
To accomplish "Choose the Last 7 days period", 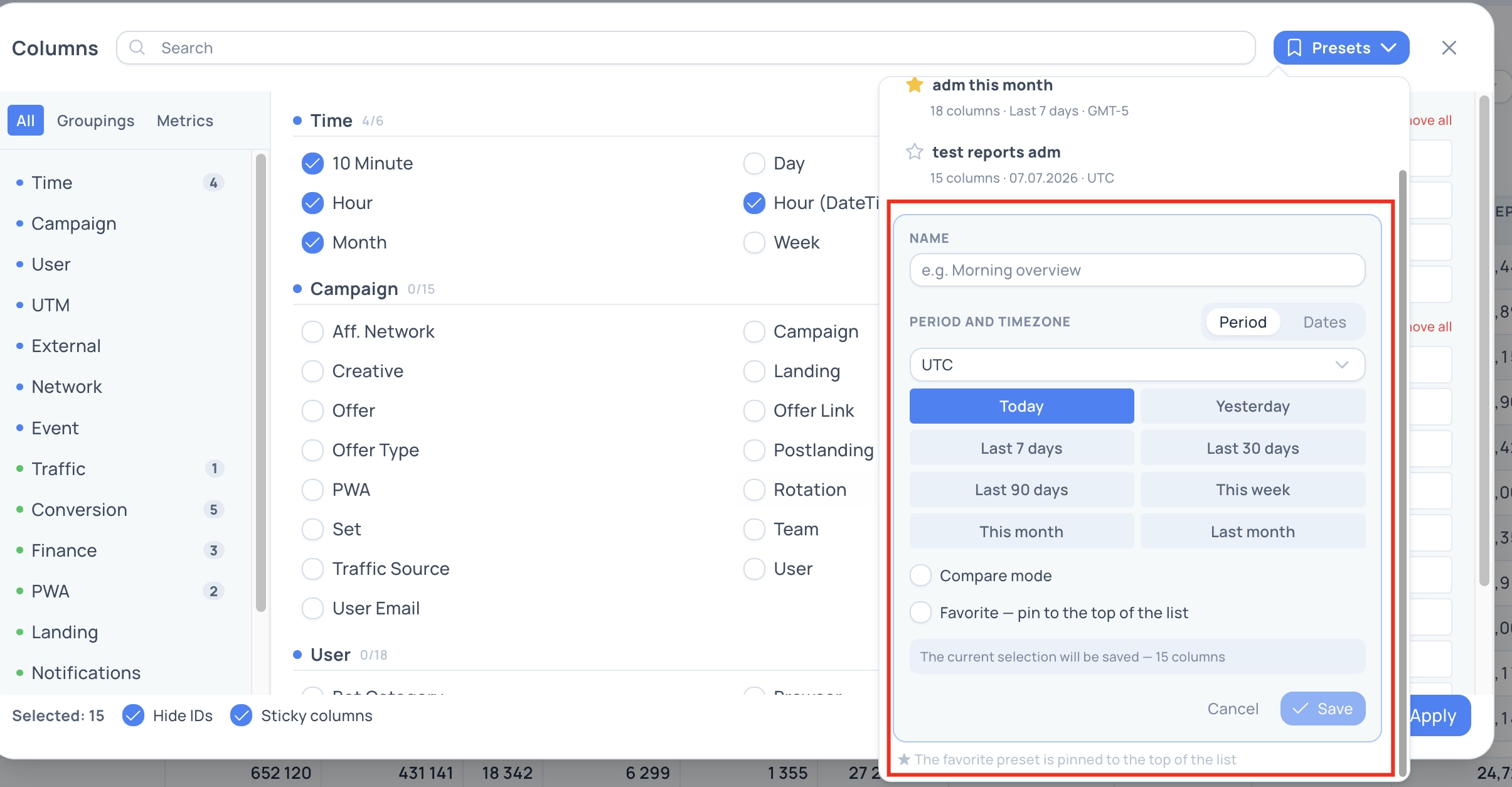I will pos(1021,448).
